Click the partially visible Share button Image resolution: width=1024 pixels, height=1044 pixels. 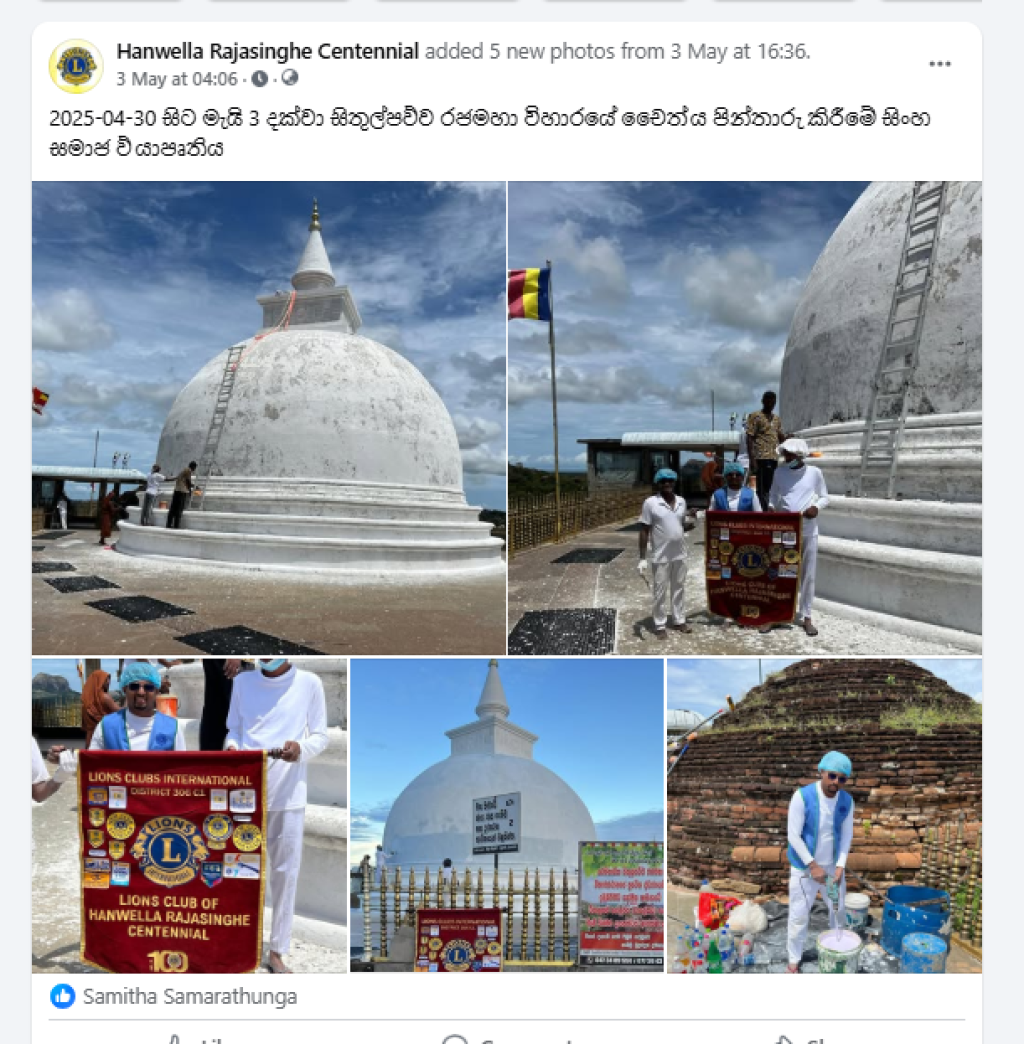806,1039
